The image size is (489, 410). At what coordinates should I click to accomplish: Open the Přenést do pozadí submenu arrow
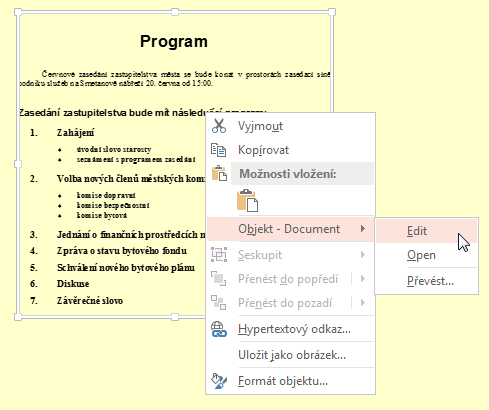click(x=363, y=303)
